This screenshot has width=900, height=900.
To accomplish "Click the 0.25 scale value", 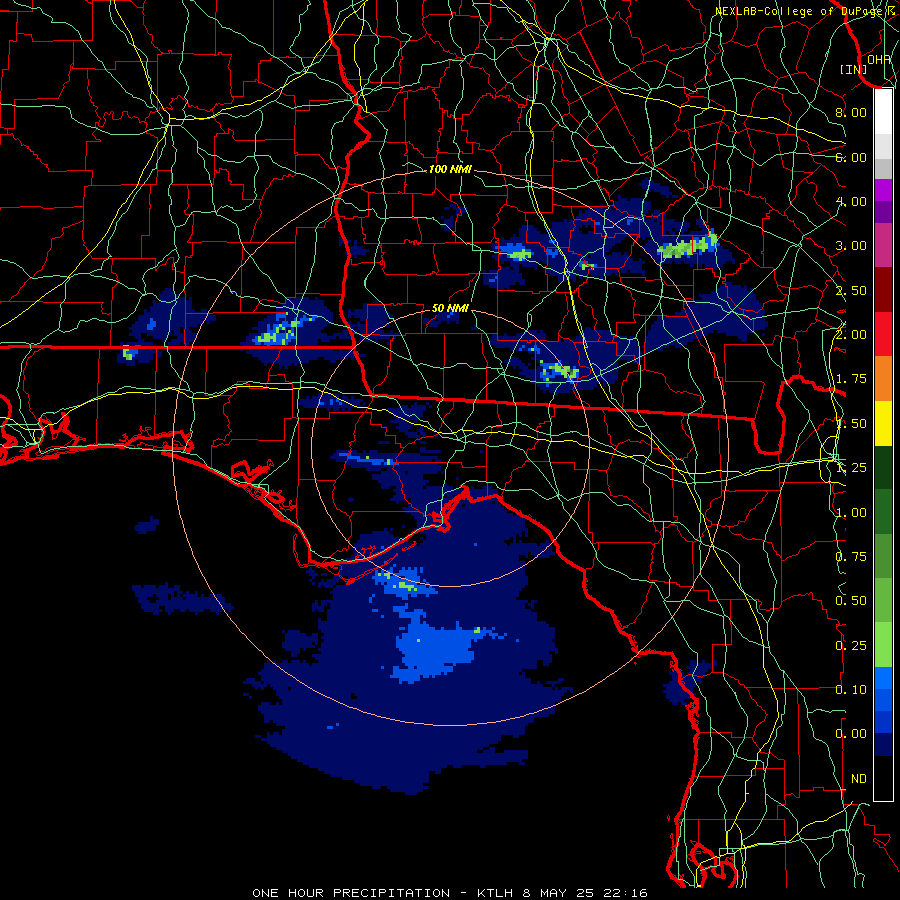I will click(851, 646).
